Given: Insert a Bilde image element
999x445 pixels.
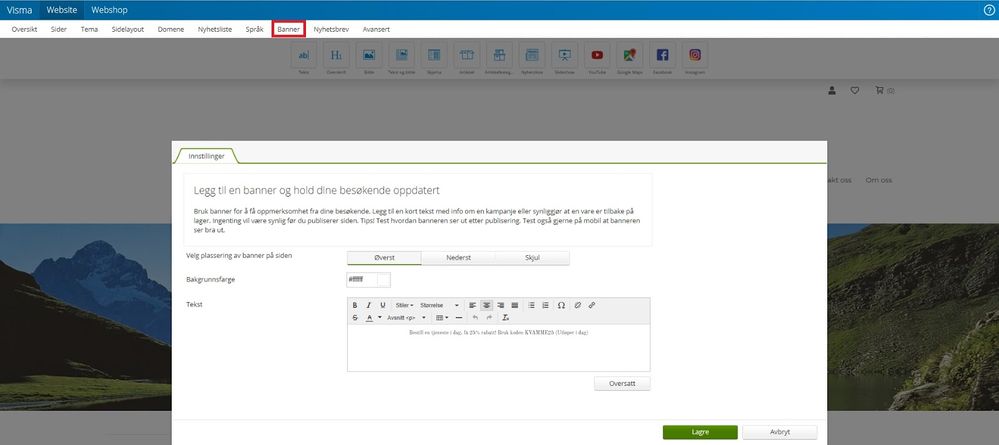Looking at the screenshot, I should pyautogui.click(x=369, y=55).
